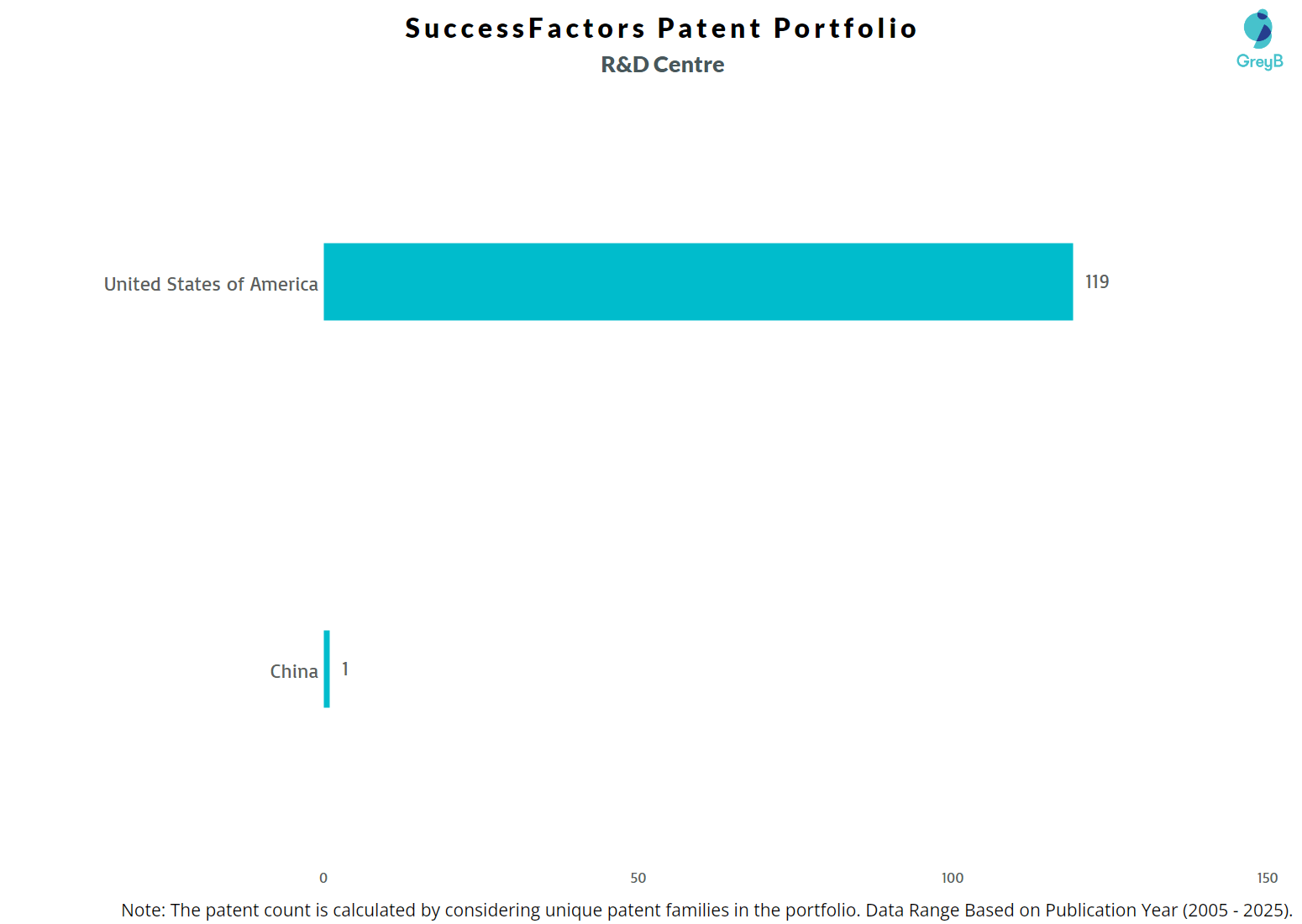
Task: Click the word SuccessFactors in the title
Action: click(x=525, y=29)
